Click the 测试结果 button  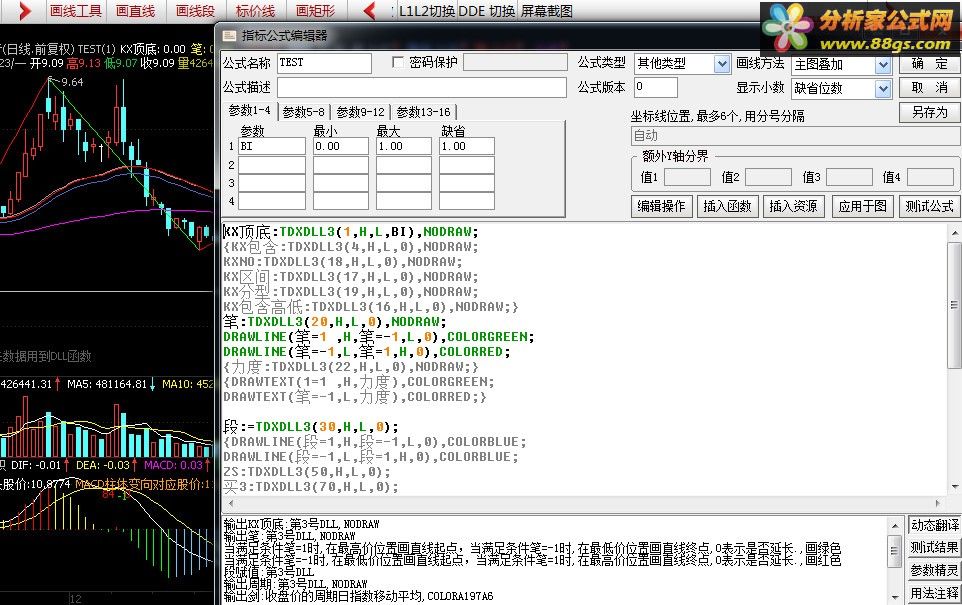click(934, 548)
